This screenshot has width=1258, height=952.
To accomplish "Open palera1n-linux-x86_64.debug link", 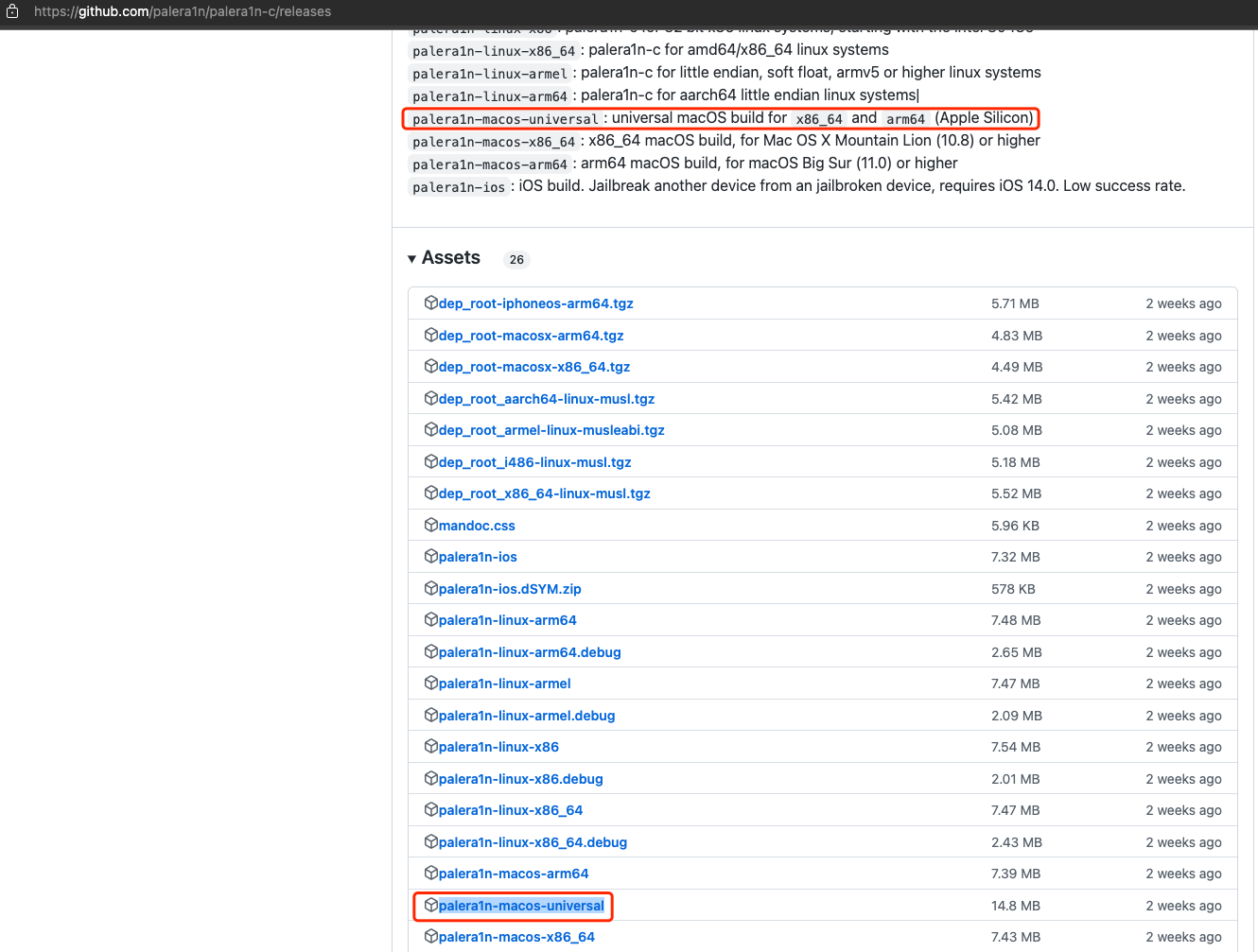I will tap(533, 842).
